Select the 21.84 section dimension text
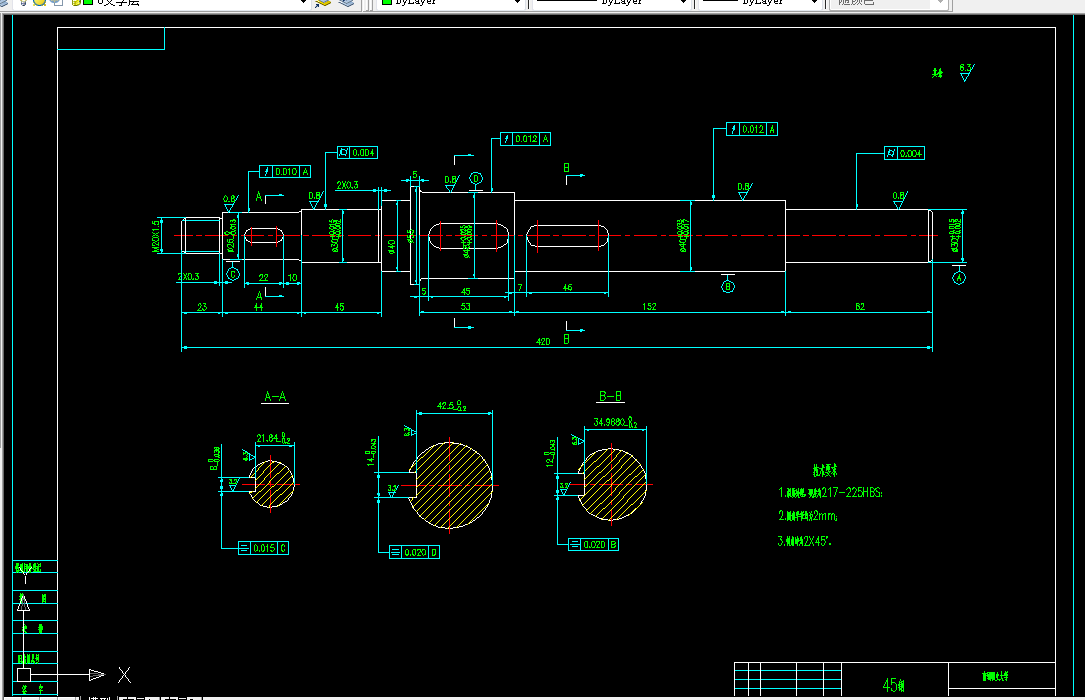Screen dimensions: 1085x700 [273, 438]
